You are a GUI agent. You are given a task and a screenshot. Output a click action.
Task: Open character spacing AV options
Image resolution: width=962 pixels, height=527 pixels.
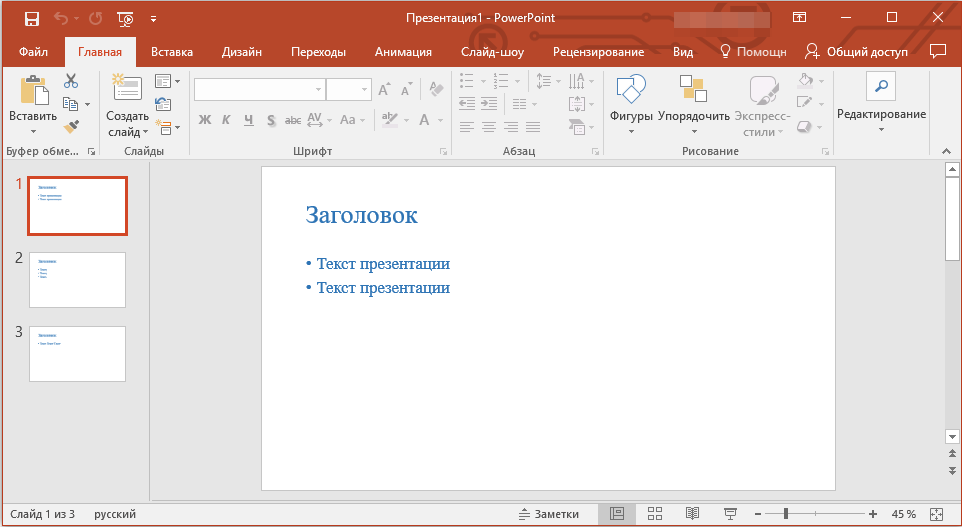(319, 120)
